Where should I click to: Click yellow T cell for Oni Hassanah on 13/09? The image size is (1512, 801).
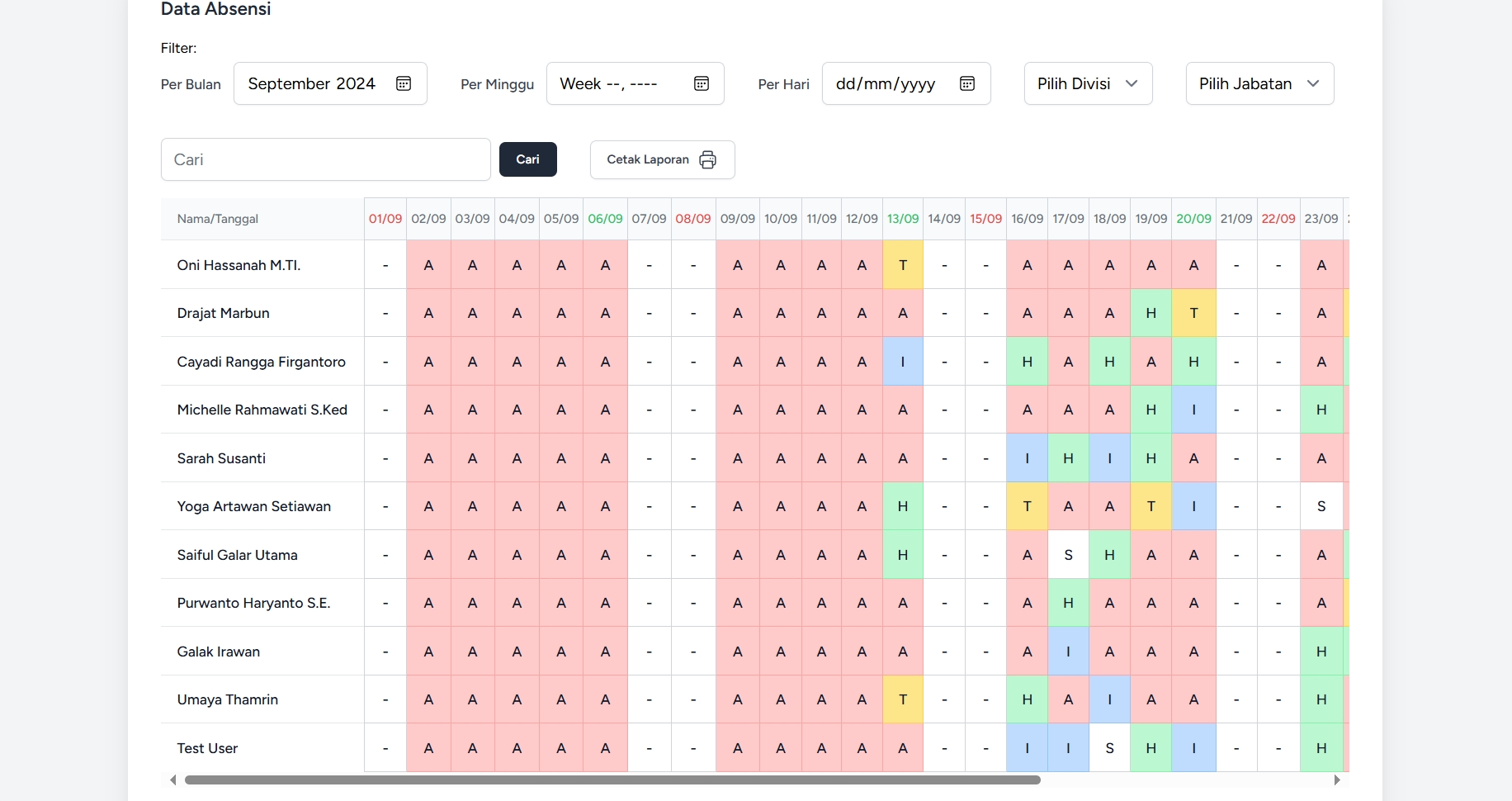click(903, 265)
